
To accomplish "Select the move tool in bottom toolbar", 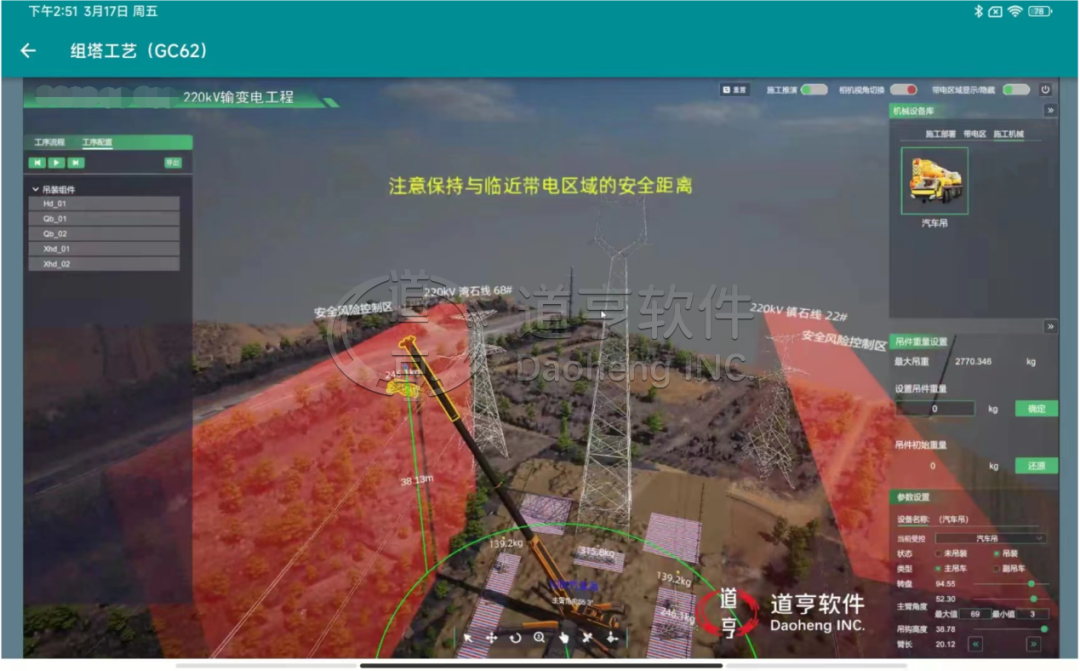I will [491, 637].
